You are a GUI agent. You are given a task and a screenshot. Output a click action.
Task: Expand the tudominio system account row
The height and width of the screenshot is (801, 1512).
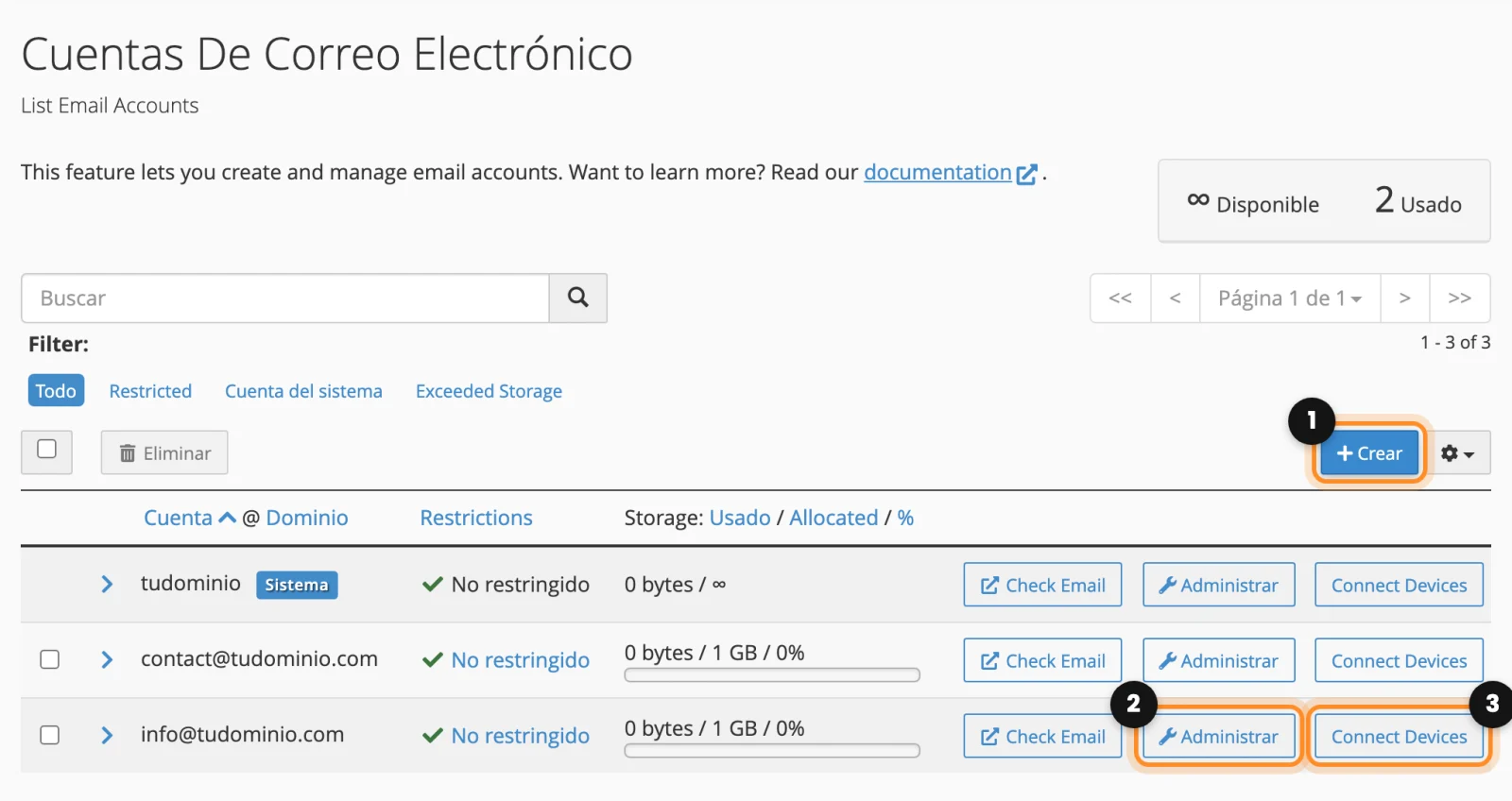tap(107, 585)
